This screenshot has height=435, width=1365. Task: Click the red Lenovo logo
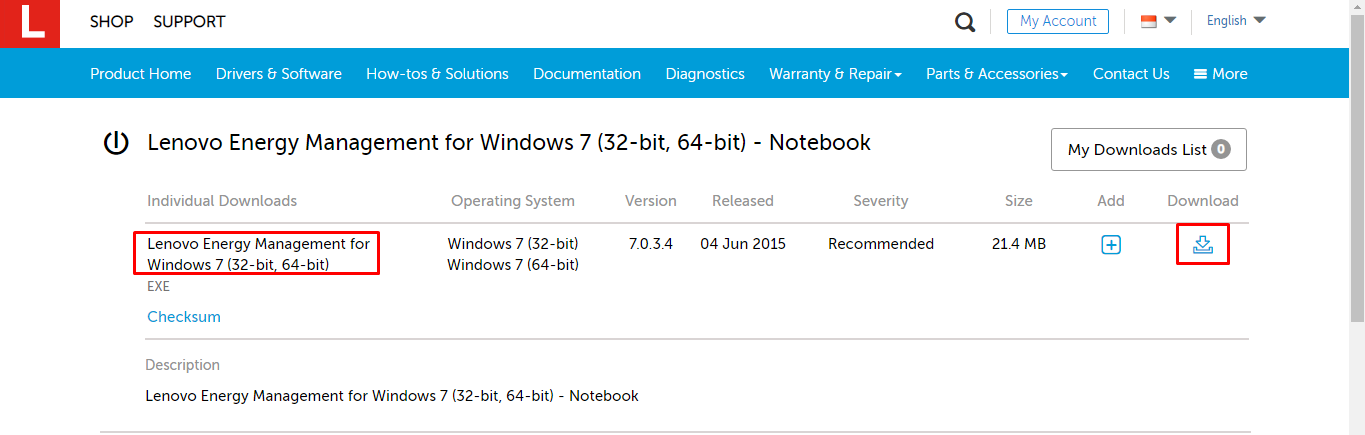[30, 24]
